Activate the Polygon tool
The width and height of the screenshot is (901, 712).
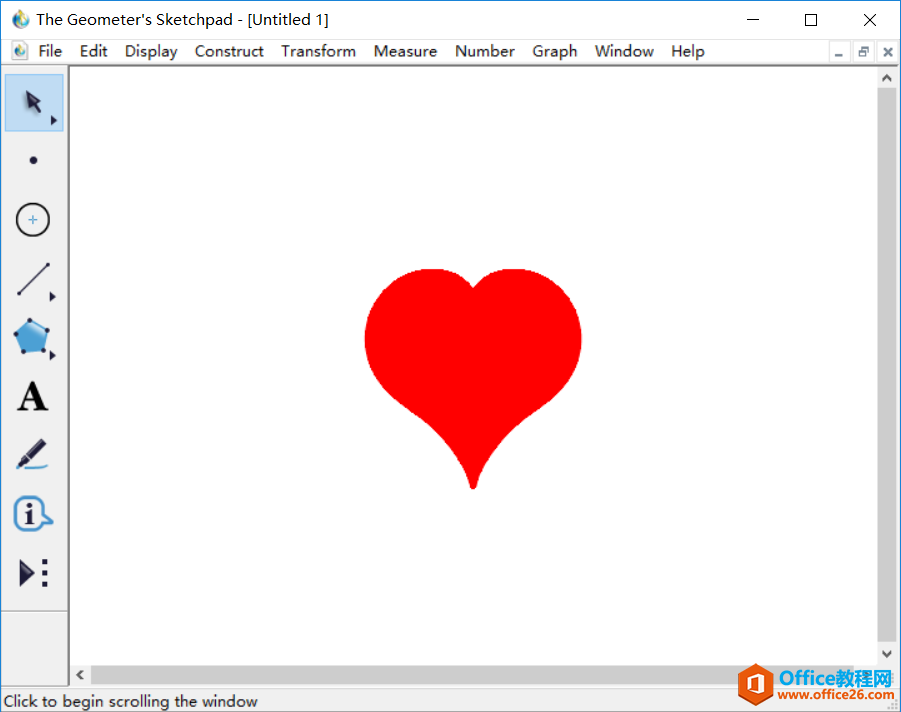click(x=32, y=338)
